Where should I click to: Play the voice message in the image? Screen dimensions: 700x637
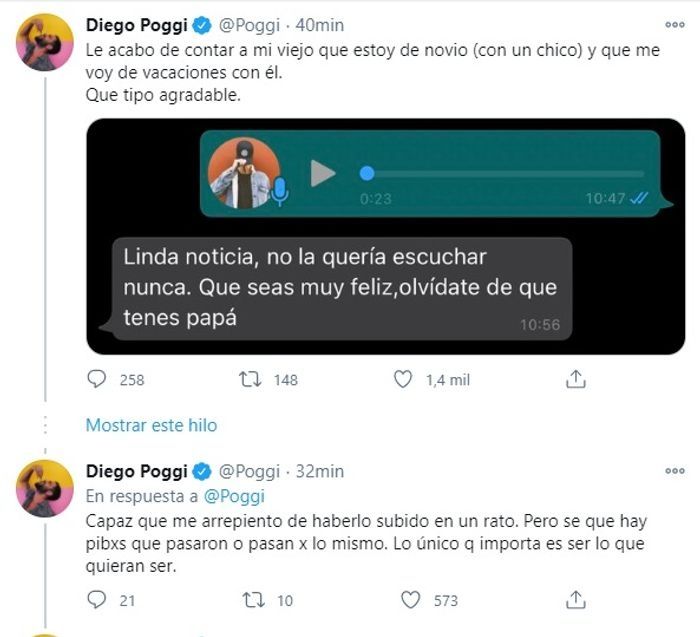323,173
